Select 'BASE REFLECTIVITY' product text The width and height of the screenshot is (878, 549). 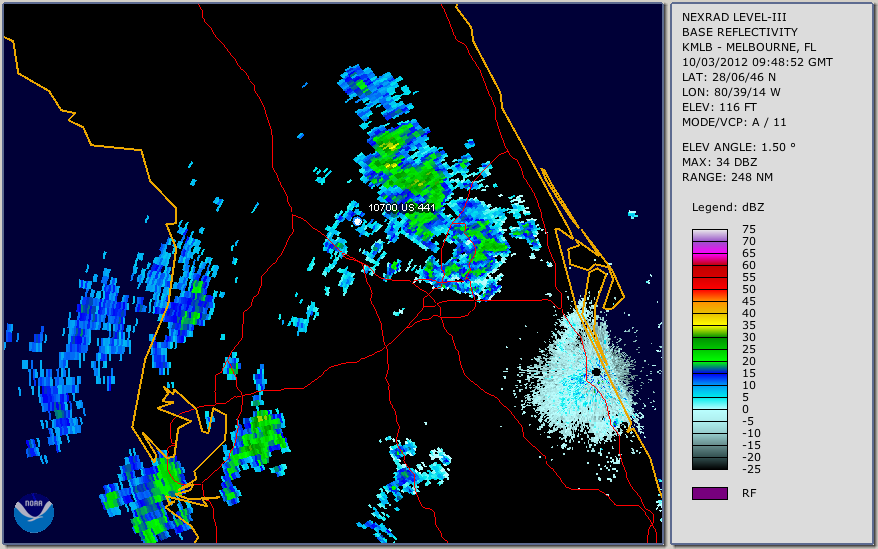point(740,32)
